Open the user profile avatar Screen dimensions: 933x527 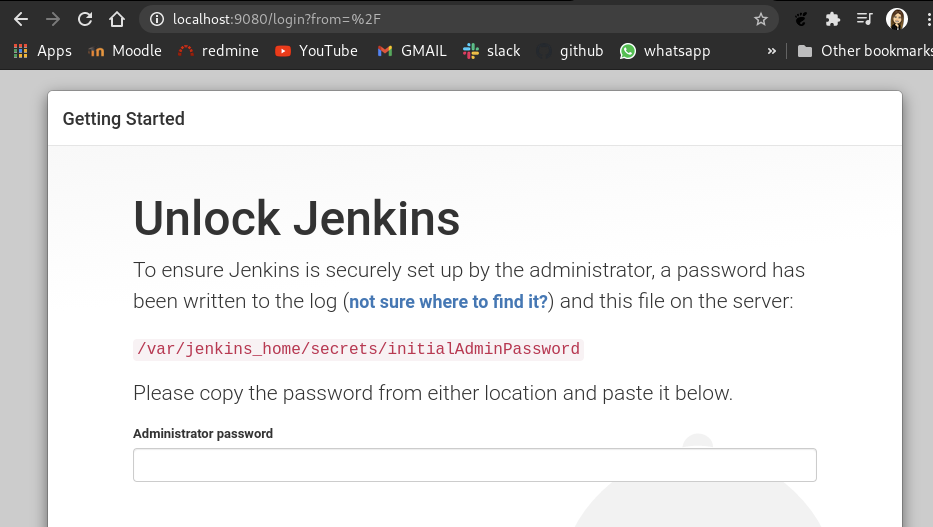click(896, 19)
